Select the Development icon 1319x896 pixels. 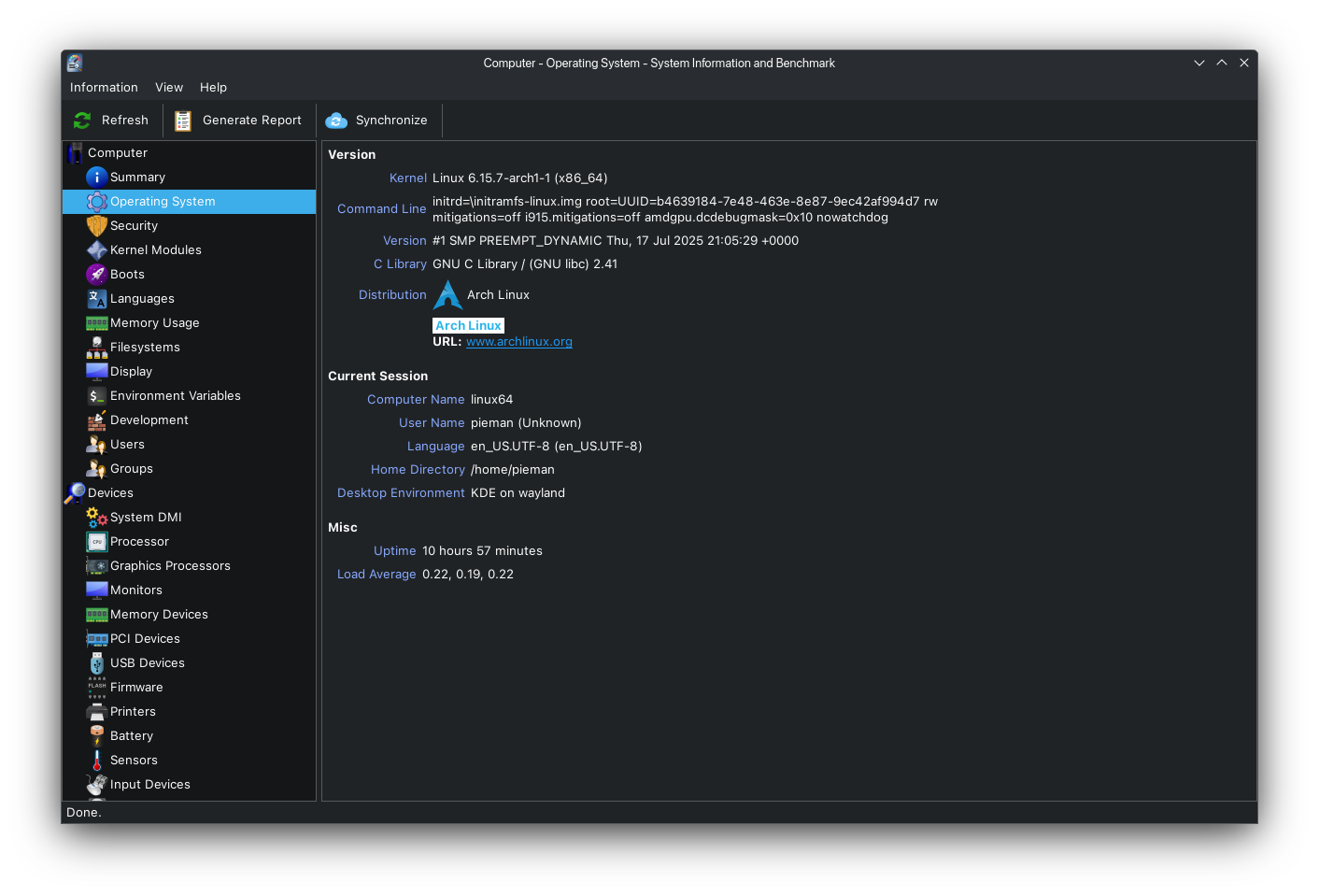point(96,420)
